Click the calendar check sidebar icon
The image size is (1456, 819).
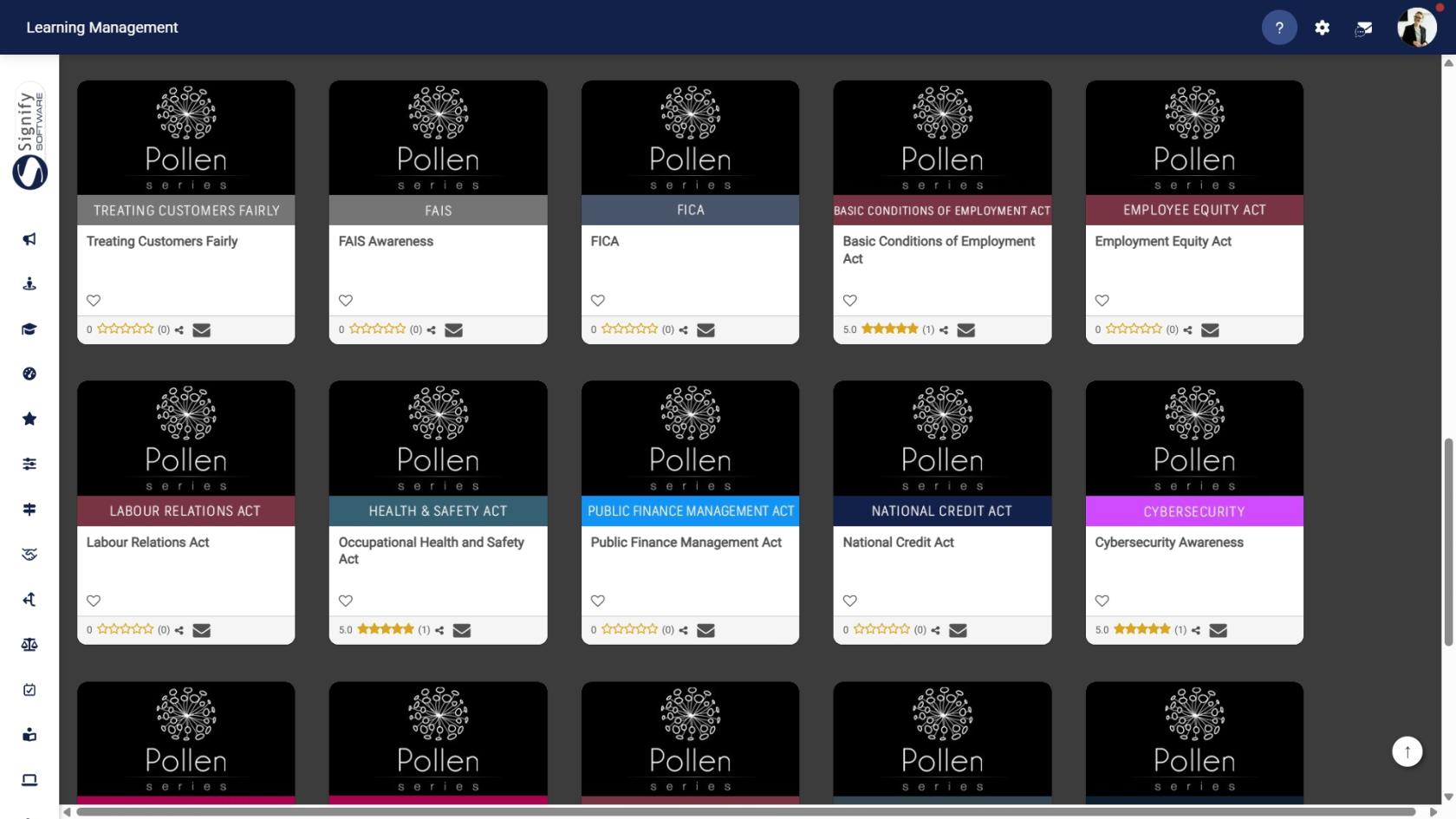[29, 690]
